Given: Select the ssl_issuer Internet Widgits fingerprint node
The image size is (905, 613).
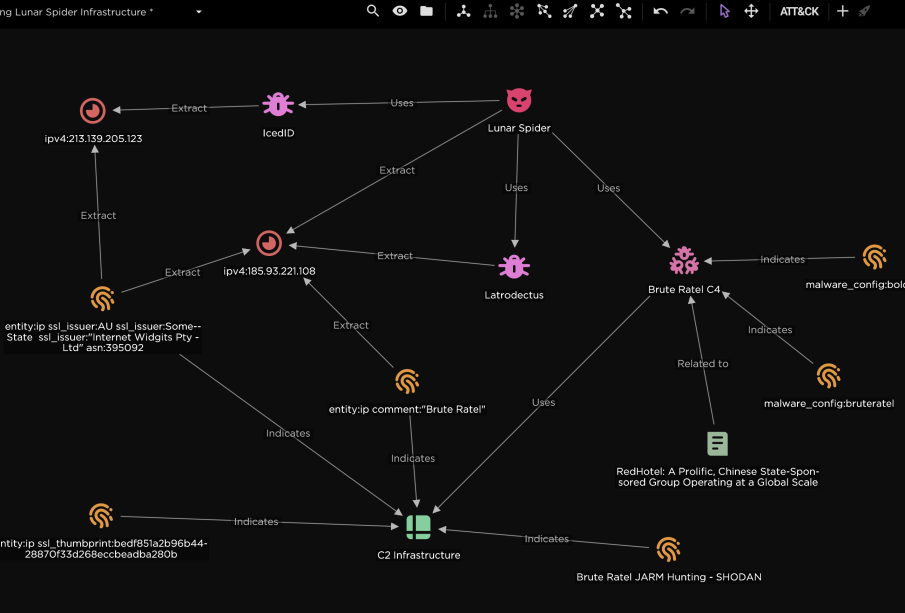Looking at the screenshot, I should coord(102,299).
